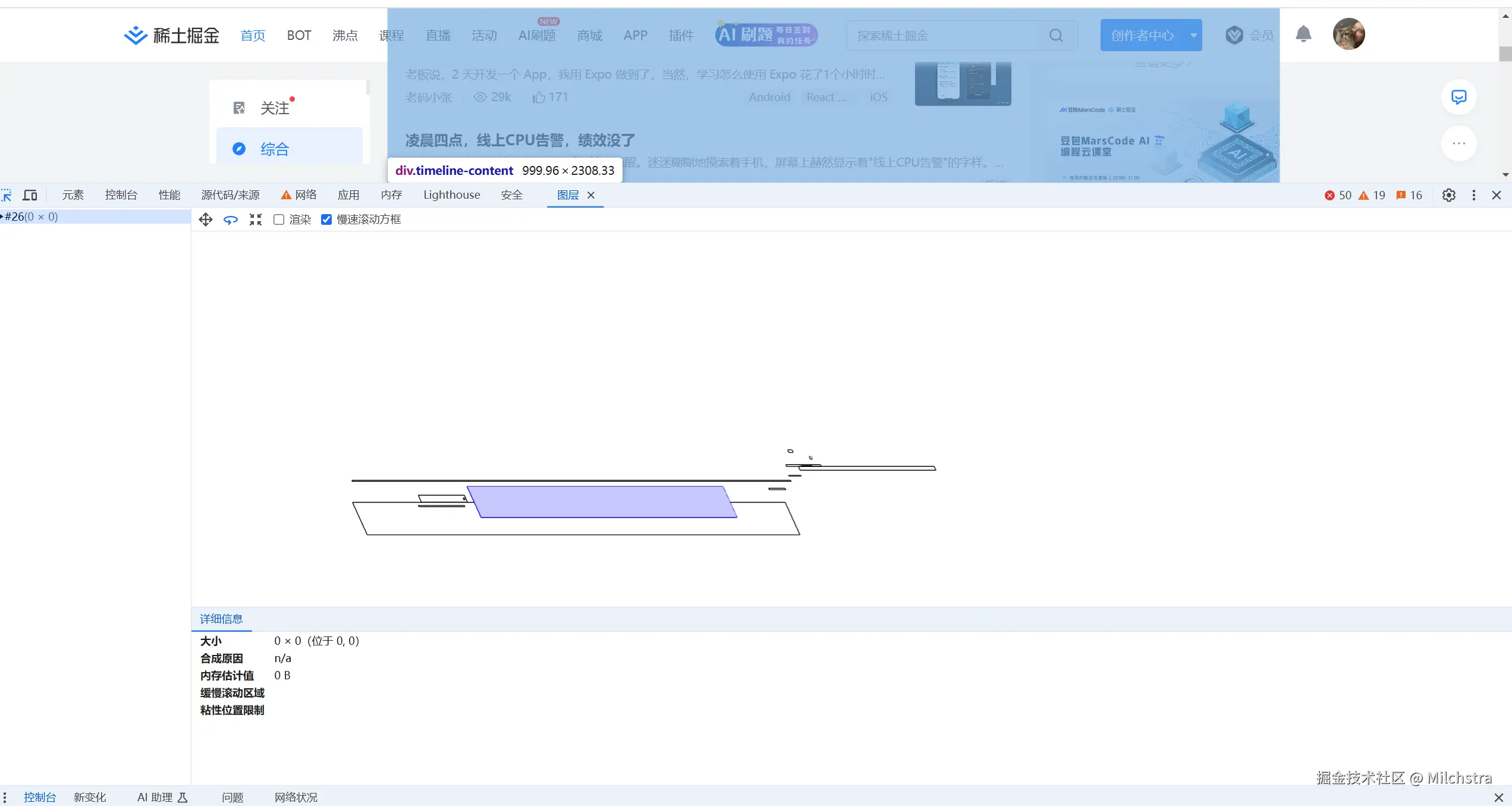The image size is (1512, 806).
Task: Uncheck the 慢速滚动方框 checkbox
Action: point(326,219)
